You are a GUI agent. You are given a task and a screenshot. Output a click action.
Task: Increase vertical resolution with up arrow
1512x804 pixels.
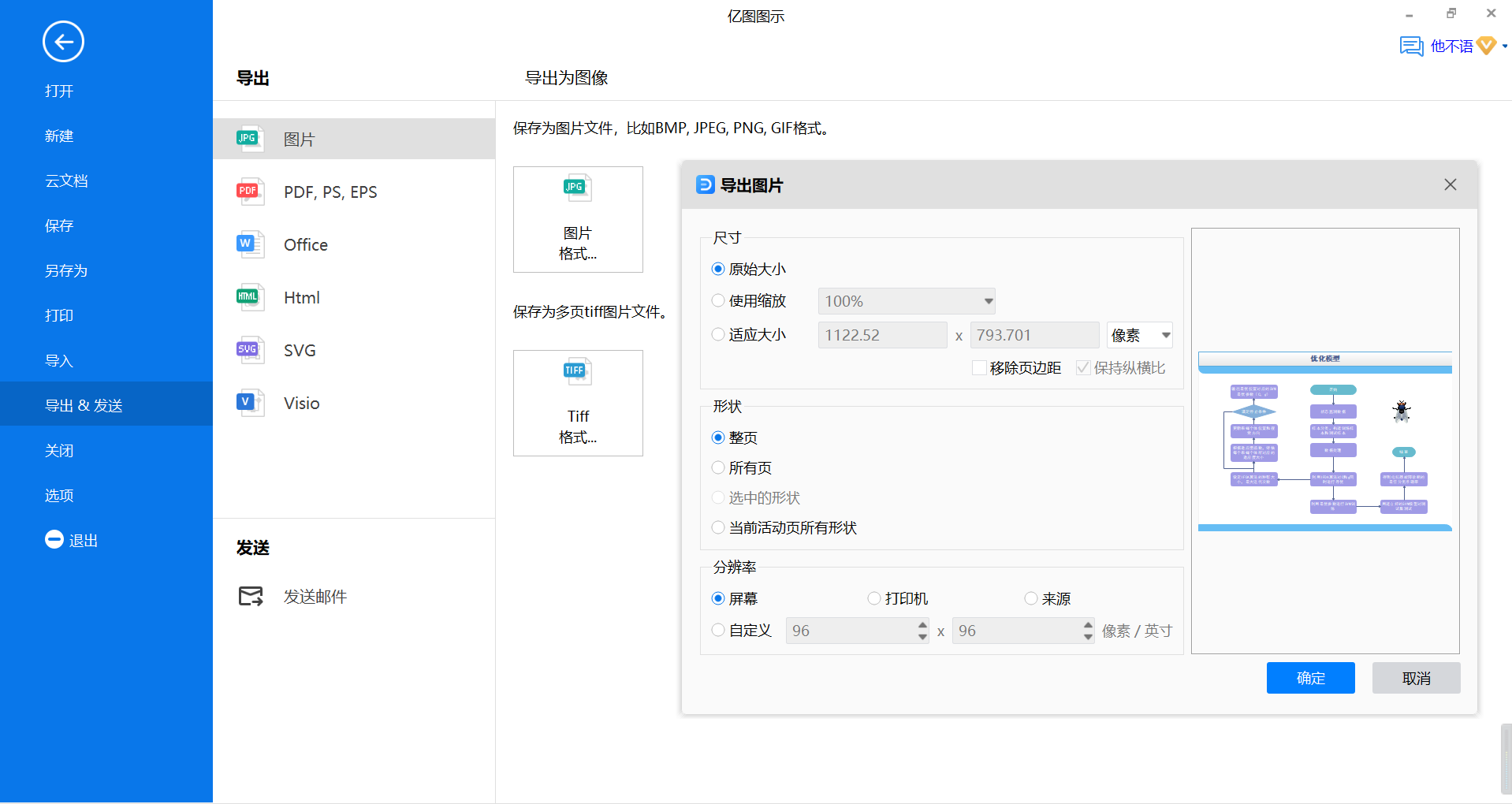[1088, 624]
